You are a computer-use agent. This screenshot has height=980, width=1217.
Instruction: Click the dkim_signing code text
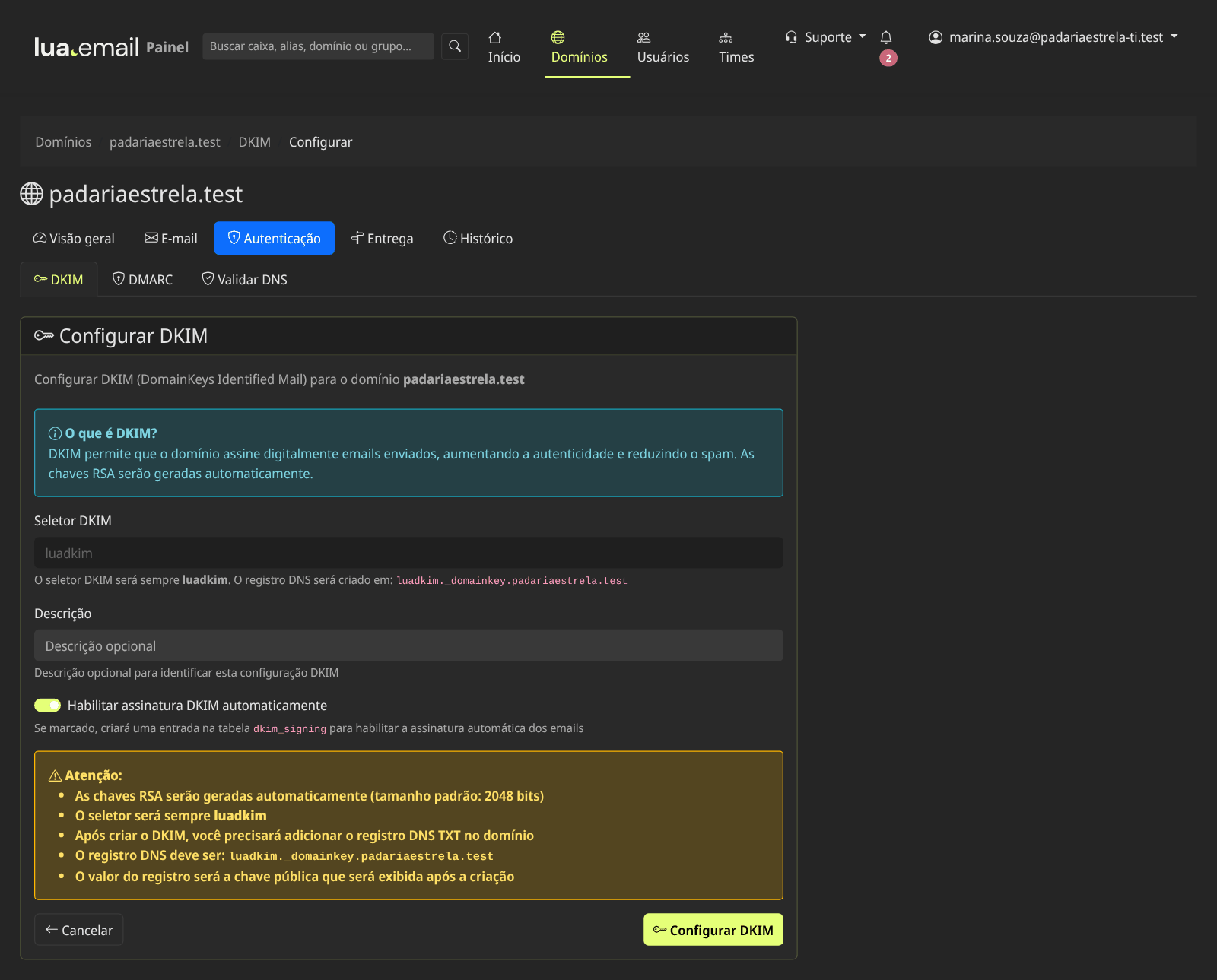(290, 729)
